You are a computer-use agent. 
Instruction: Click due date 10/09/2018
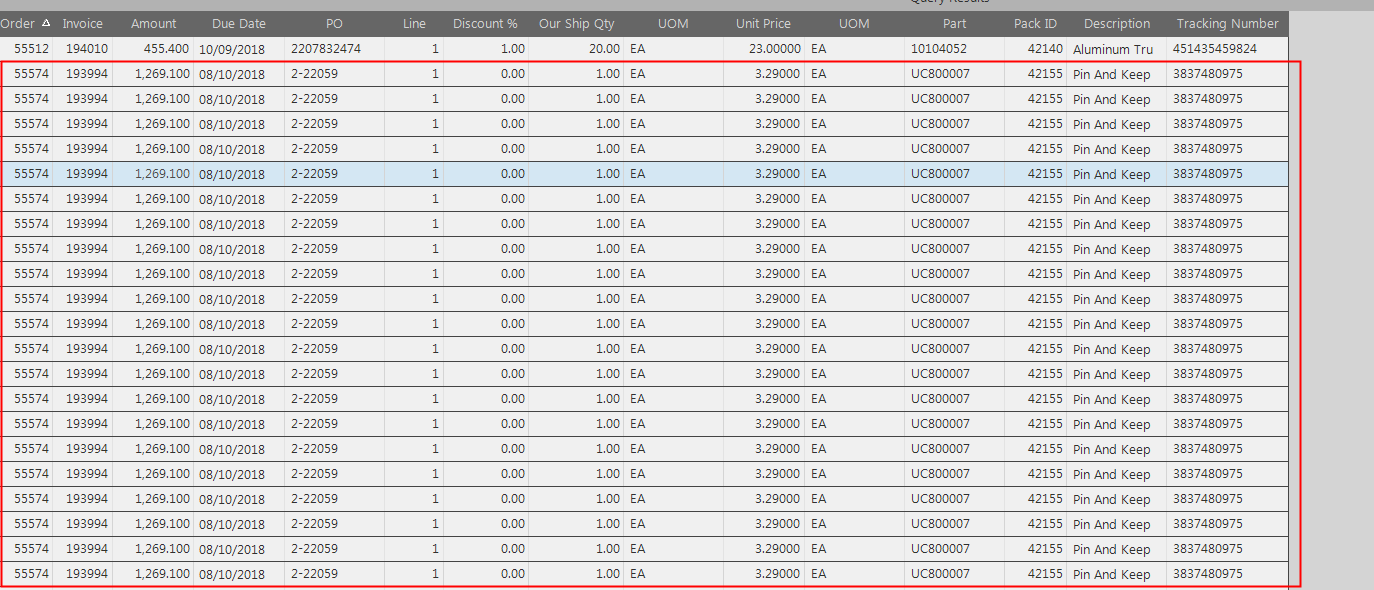pos(232,49)
